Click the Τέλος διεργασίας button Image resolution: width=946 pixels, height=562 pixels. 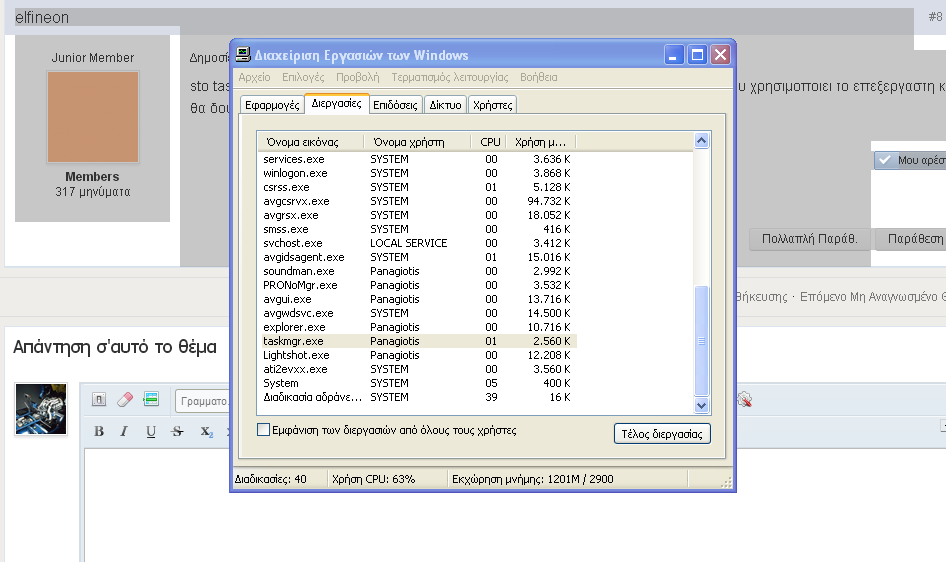click(662, 434)
